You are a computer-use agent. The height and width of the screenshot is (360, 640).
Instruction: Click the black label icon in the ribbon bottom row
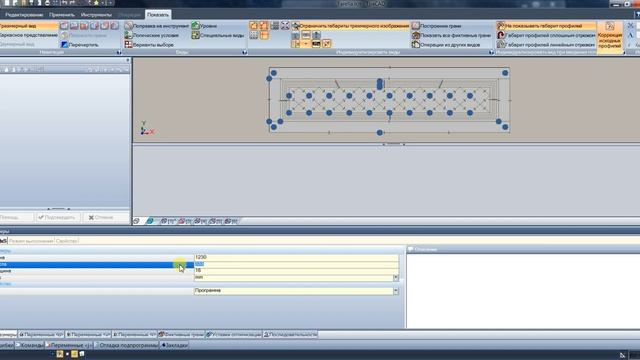tap(316, 44)
